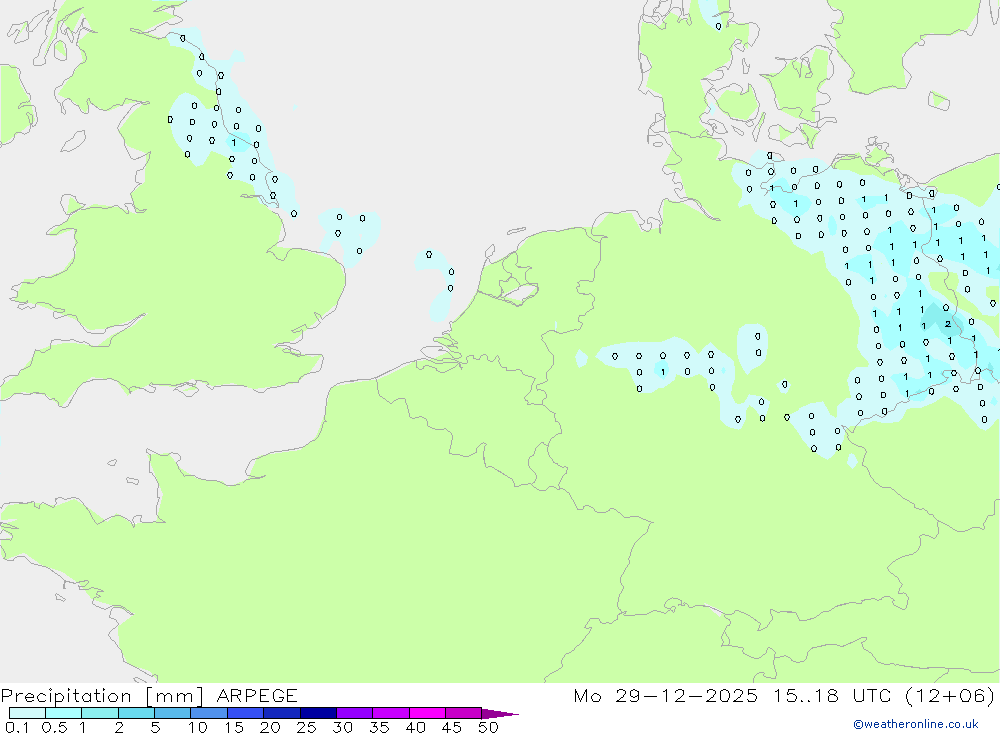
Task: Click the '[mm]' unit label
Action: pos(175,696)
